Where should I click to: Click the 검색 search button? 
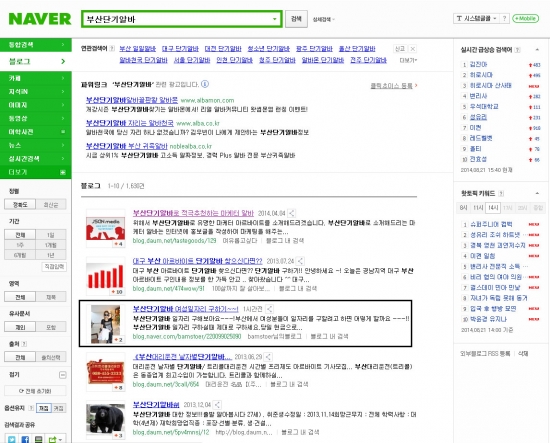(296, 19)
